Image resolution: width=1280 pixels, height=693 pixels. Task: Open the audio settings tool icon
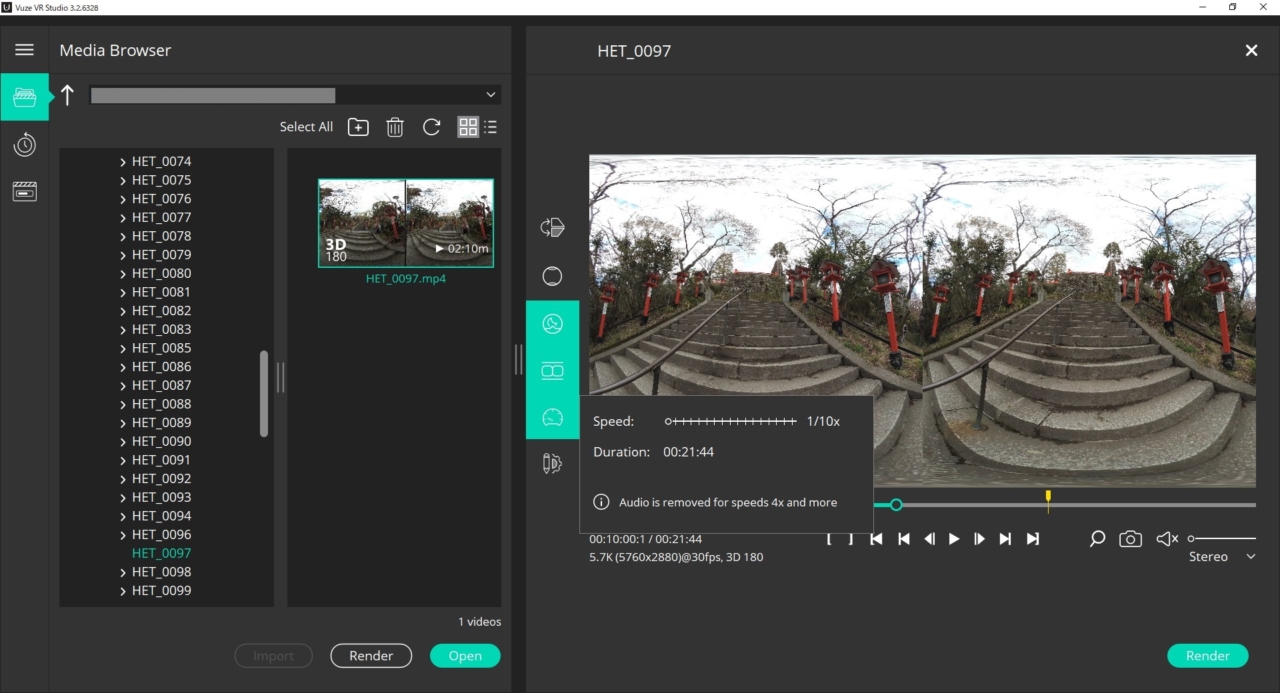tap(552, 463)
